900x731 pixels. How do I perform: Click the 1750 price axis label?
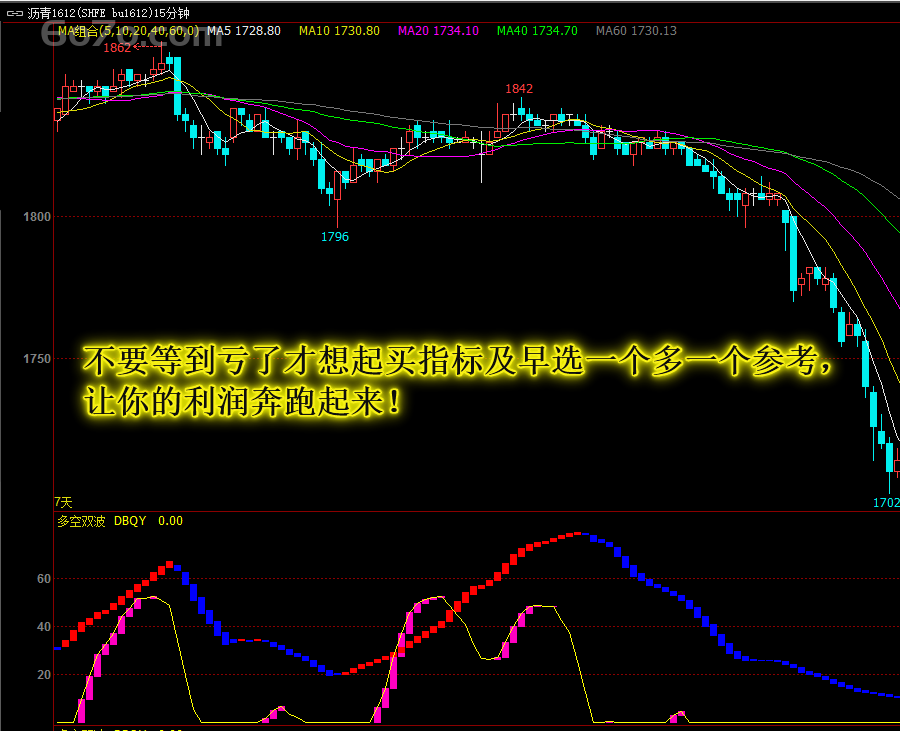tap(37, 359)
